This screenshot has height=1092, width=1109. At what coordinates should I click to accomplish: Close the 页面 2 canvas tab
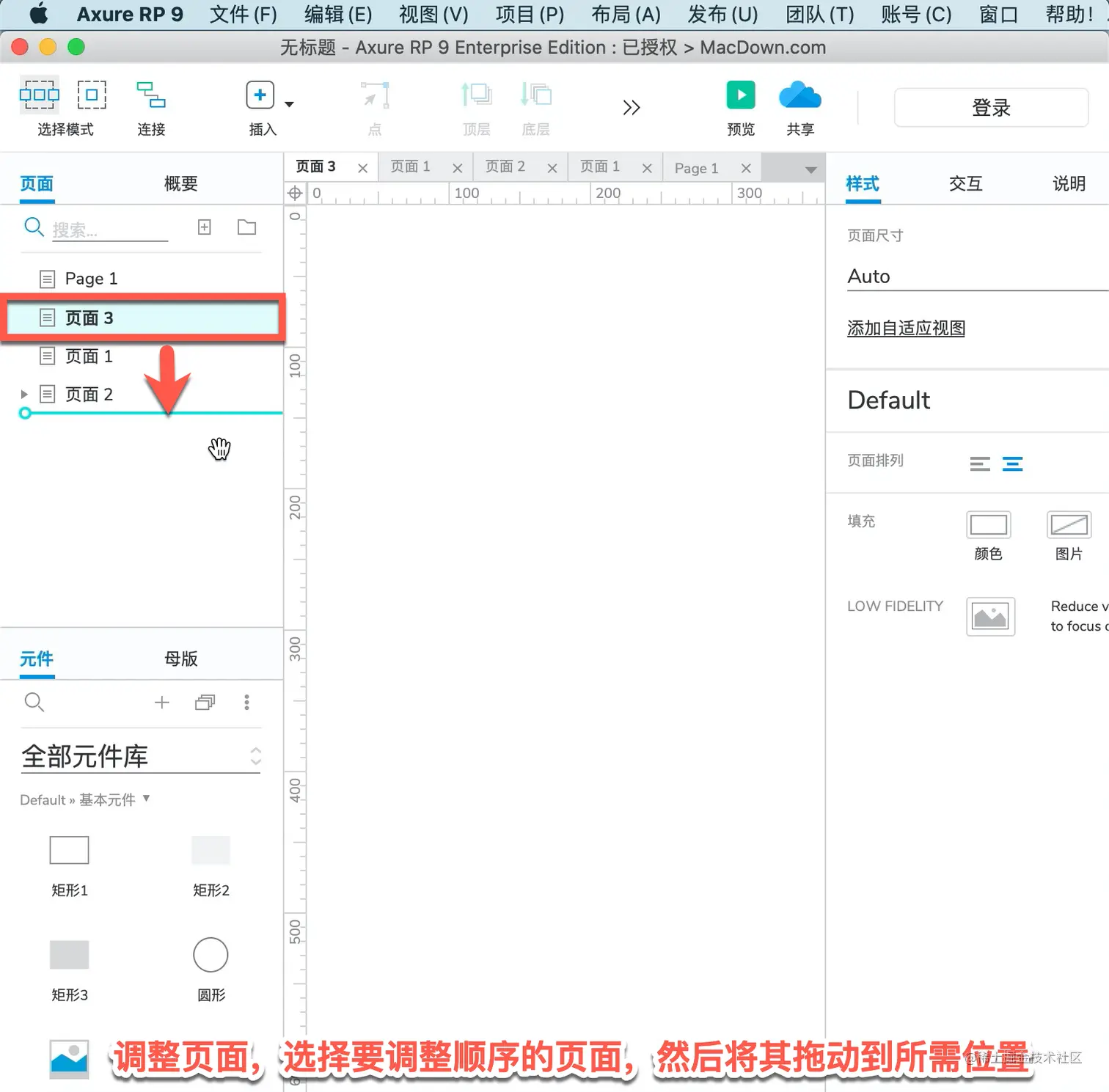point(552,168)
